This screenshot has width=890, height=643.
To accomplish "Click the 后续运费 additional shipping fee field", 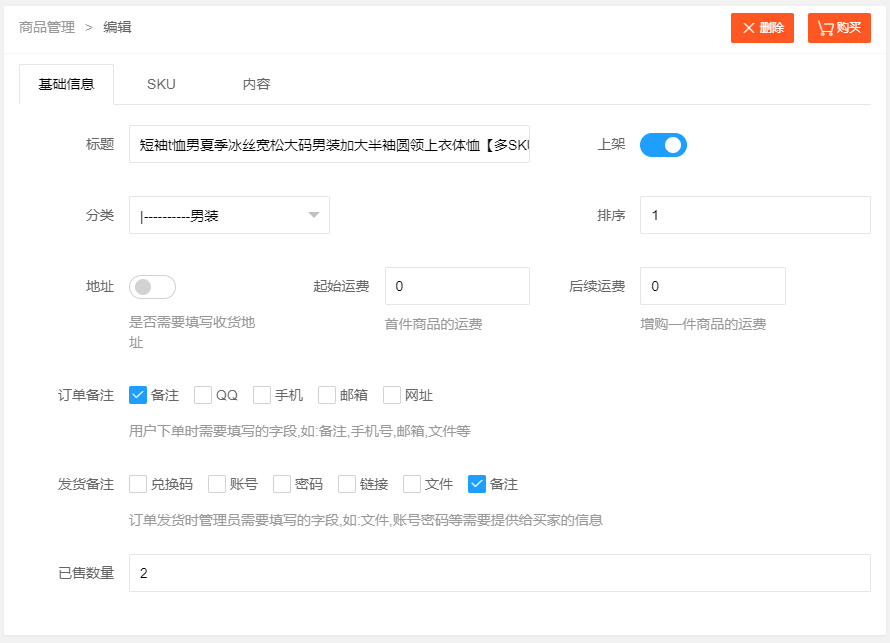I will click(x=712, y=286).
